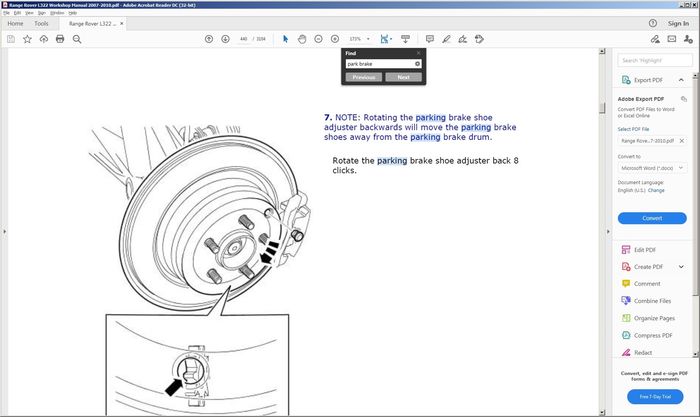The height and width of the screenshot is (417, 700).
Task: Go to next page with the down arrow
Action: tap(225, 39)
